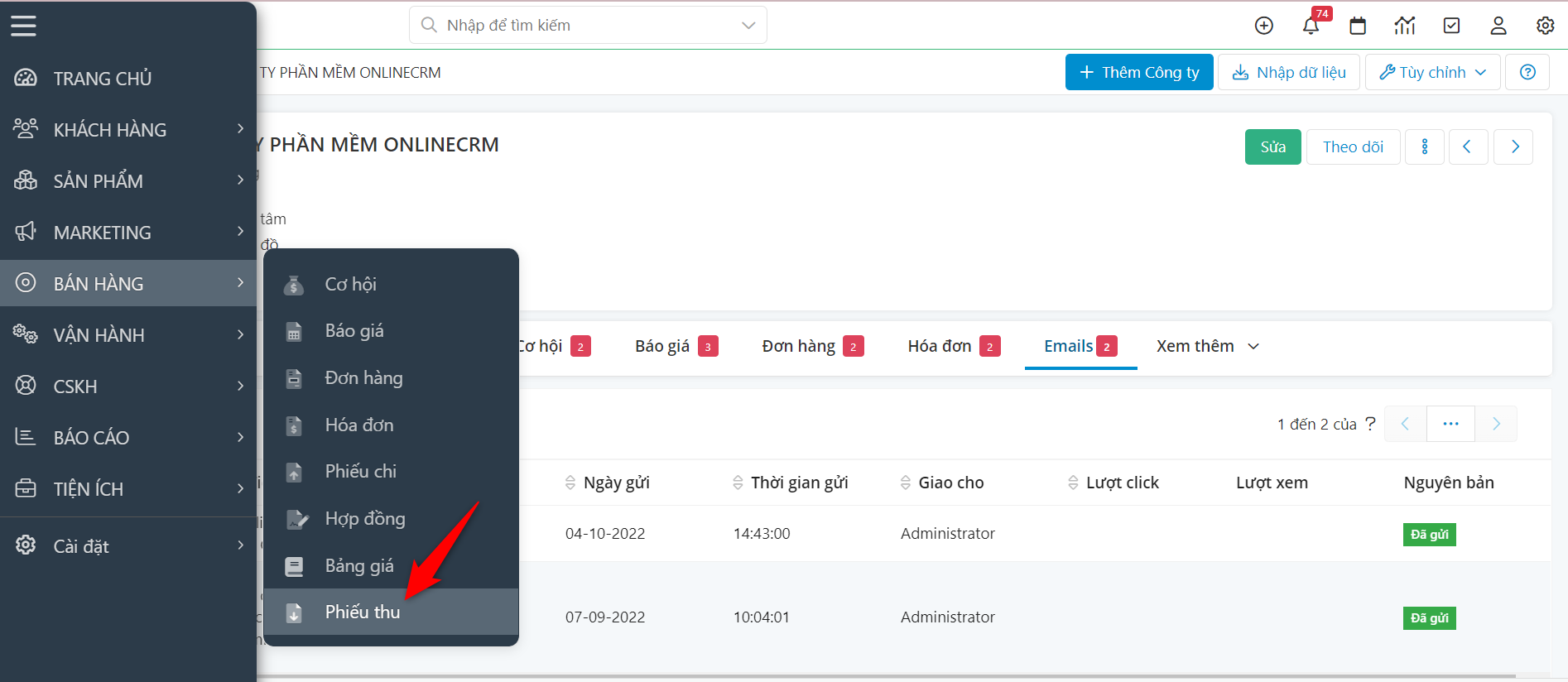Switch to the Hóa đơn tab
This screenshot has width=1568, height=682.
click(940, 346)
